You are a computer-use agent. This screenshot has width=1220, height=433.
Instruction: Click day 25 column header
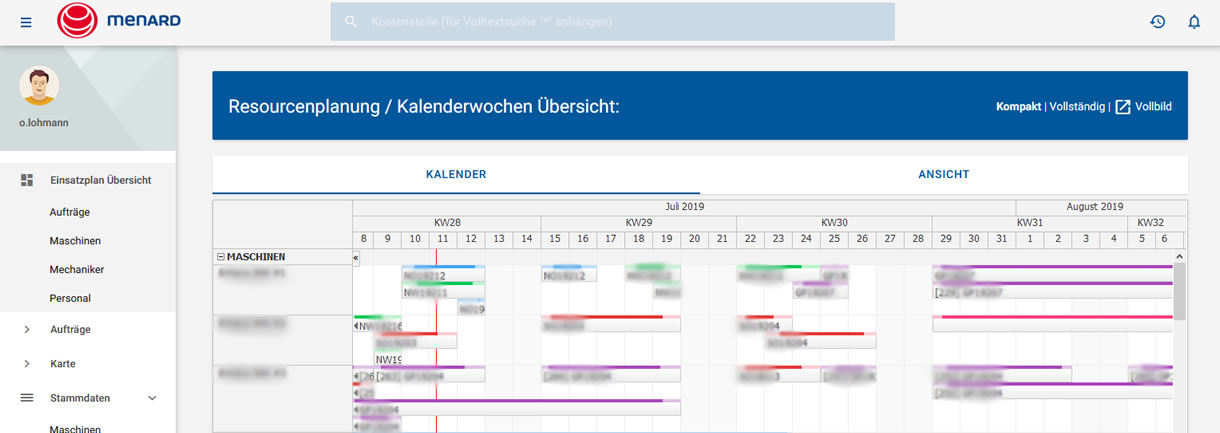(x=834, y=240)
